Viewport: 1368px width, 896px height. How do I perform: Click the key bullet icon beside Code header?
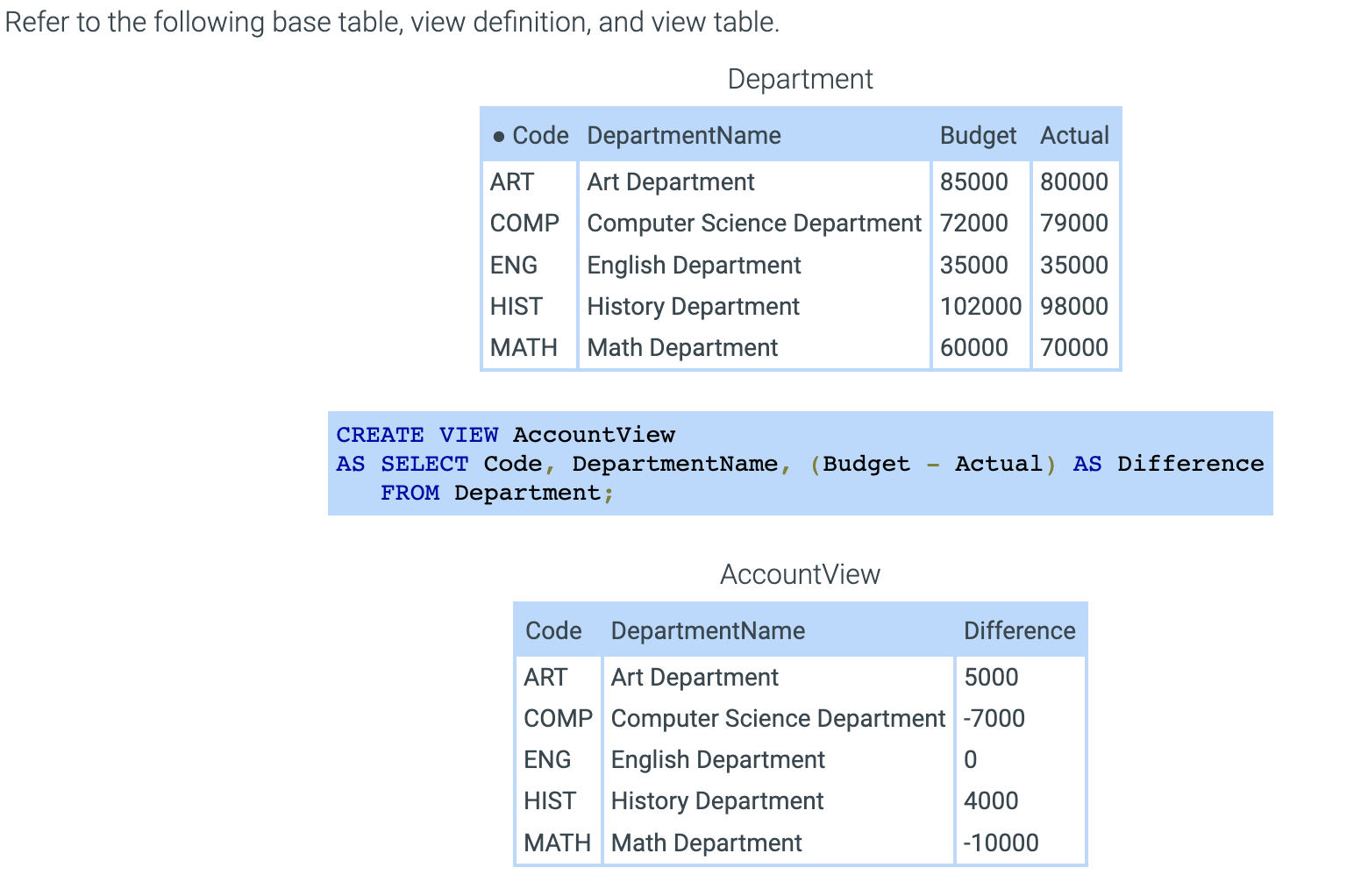498,137
